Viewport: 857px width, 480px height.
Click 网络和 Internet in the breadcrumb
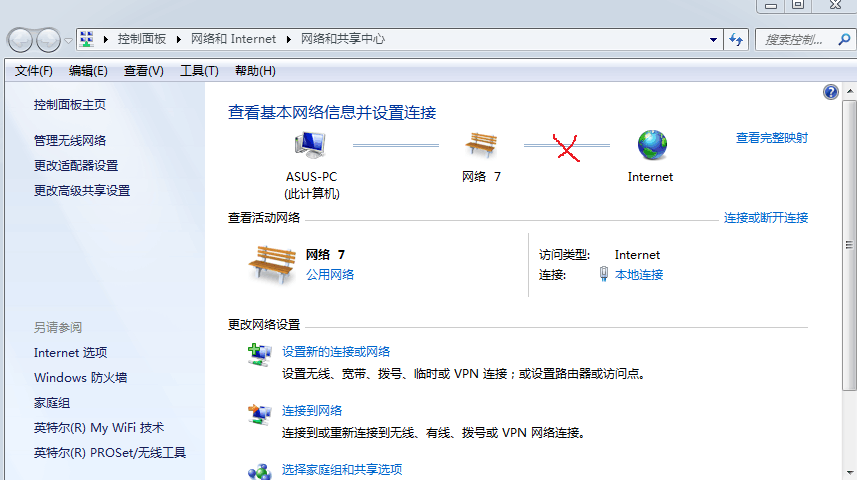point(233,39)
